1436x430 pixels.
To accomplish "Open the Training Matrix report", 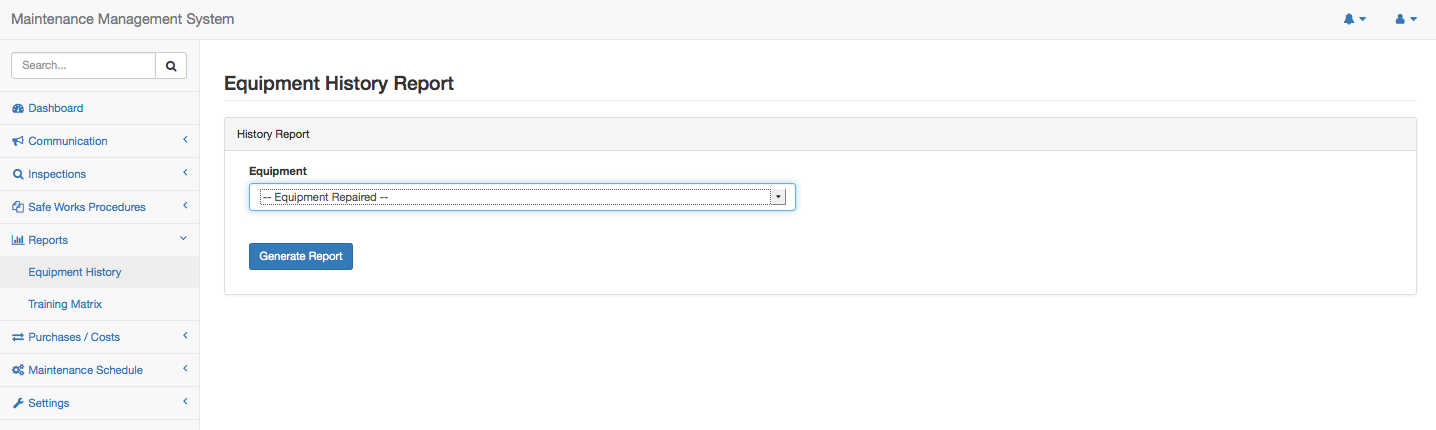I will (x=65, y=304).
